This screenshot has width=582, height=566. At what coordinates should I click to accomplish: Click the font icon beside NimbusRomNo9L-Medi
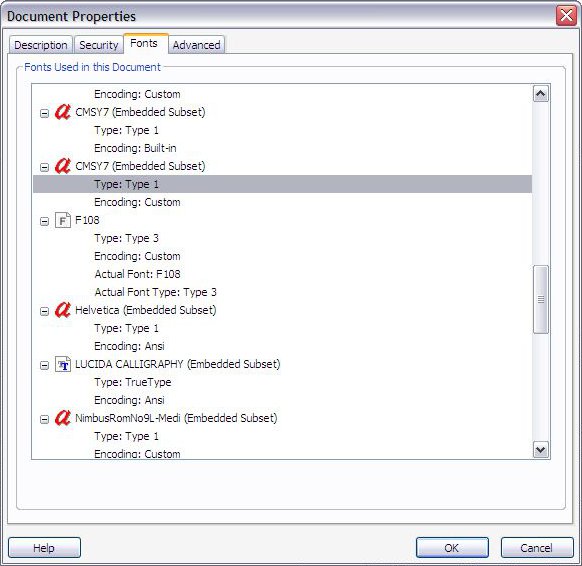(x=63, y=418)
